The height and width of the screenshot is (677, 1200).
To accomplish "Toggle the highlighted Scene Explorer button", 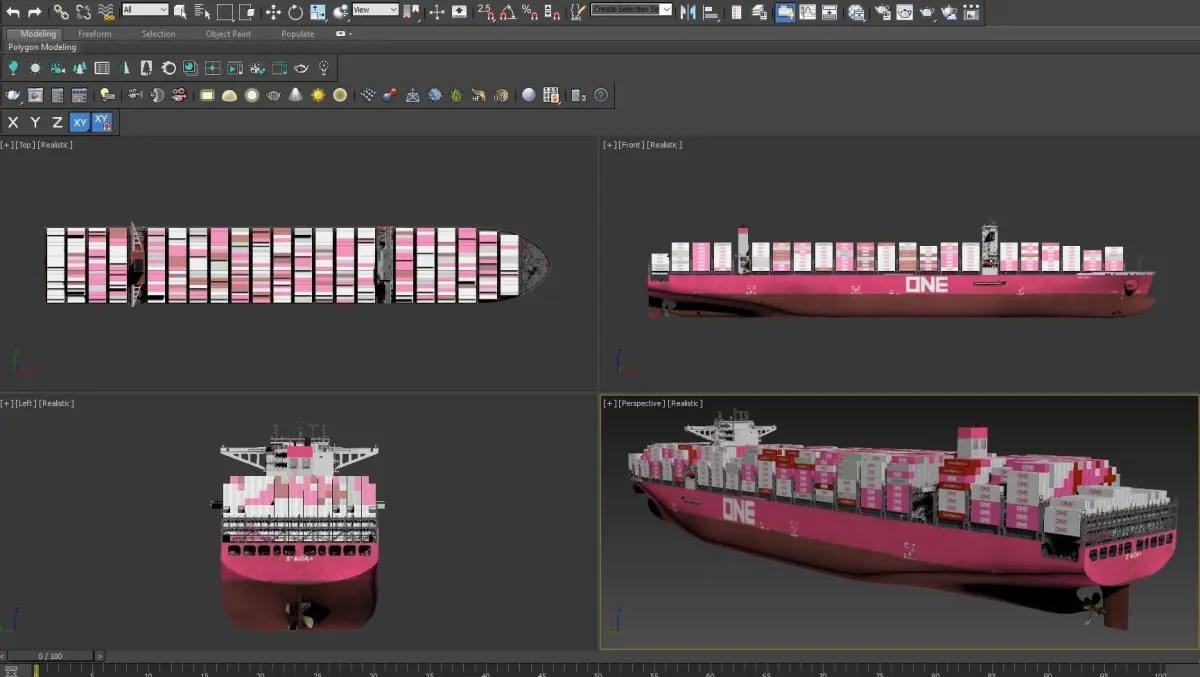I will [785, 12].
